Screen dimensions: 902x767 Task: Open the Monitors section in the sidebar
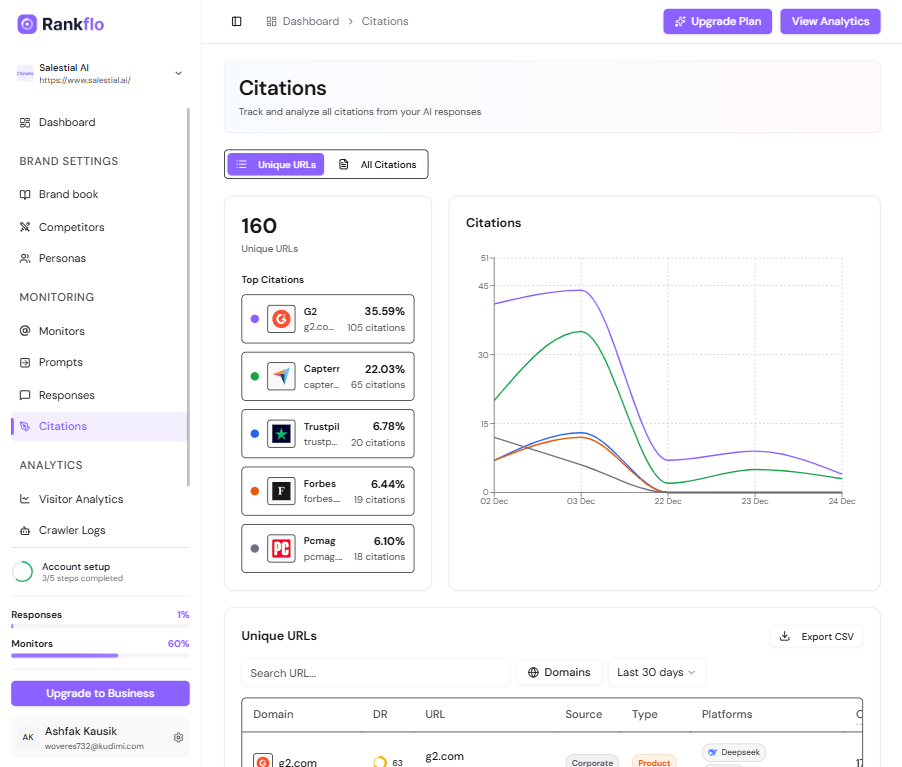[x=60, y=330]
